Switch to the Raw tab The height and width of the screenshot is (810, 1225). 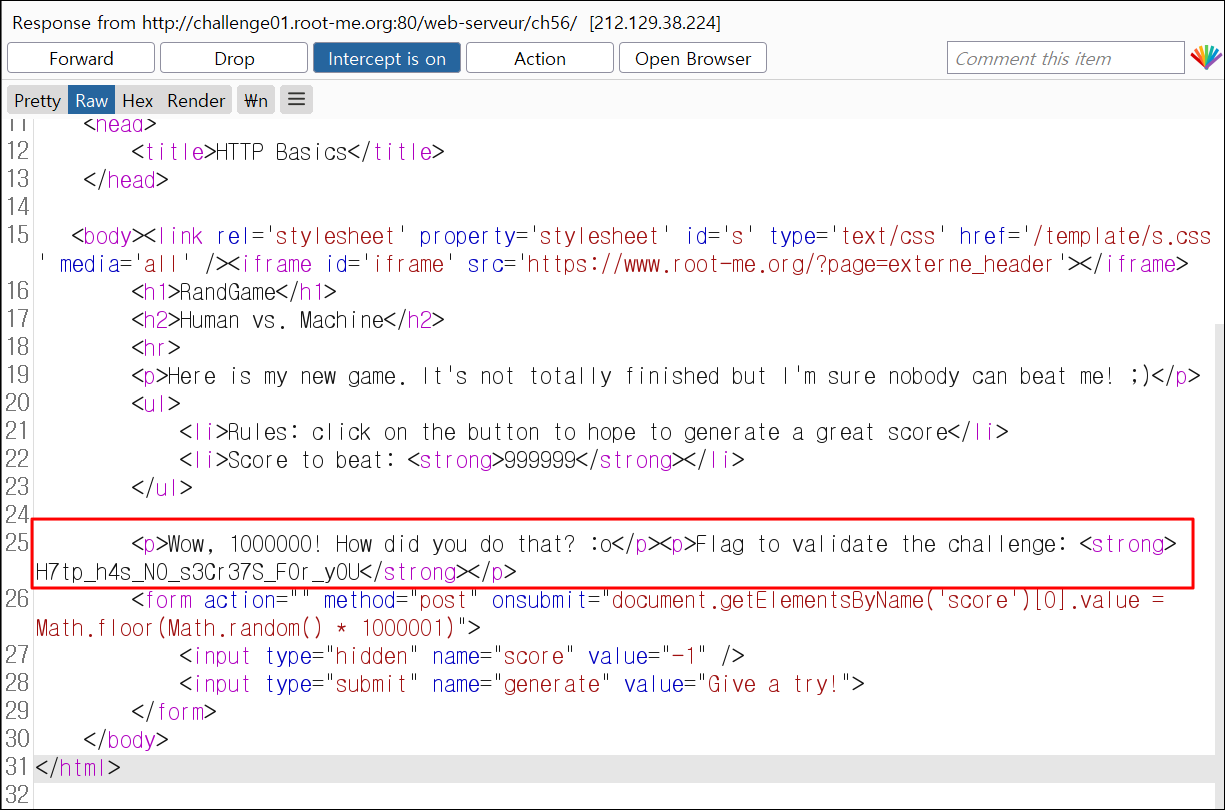click(x=92, y=100)
